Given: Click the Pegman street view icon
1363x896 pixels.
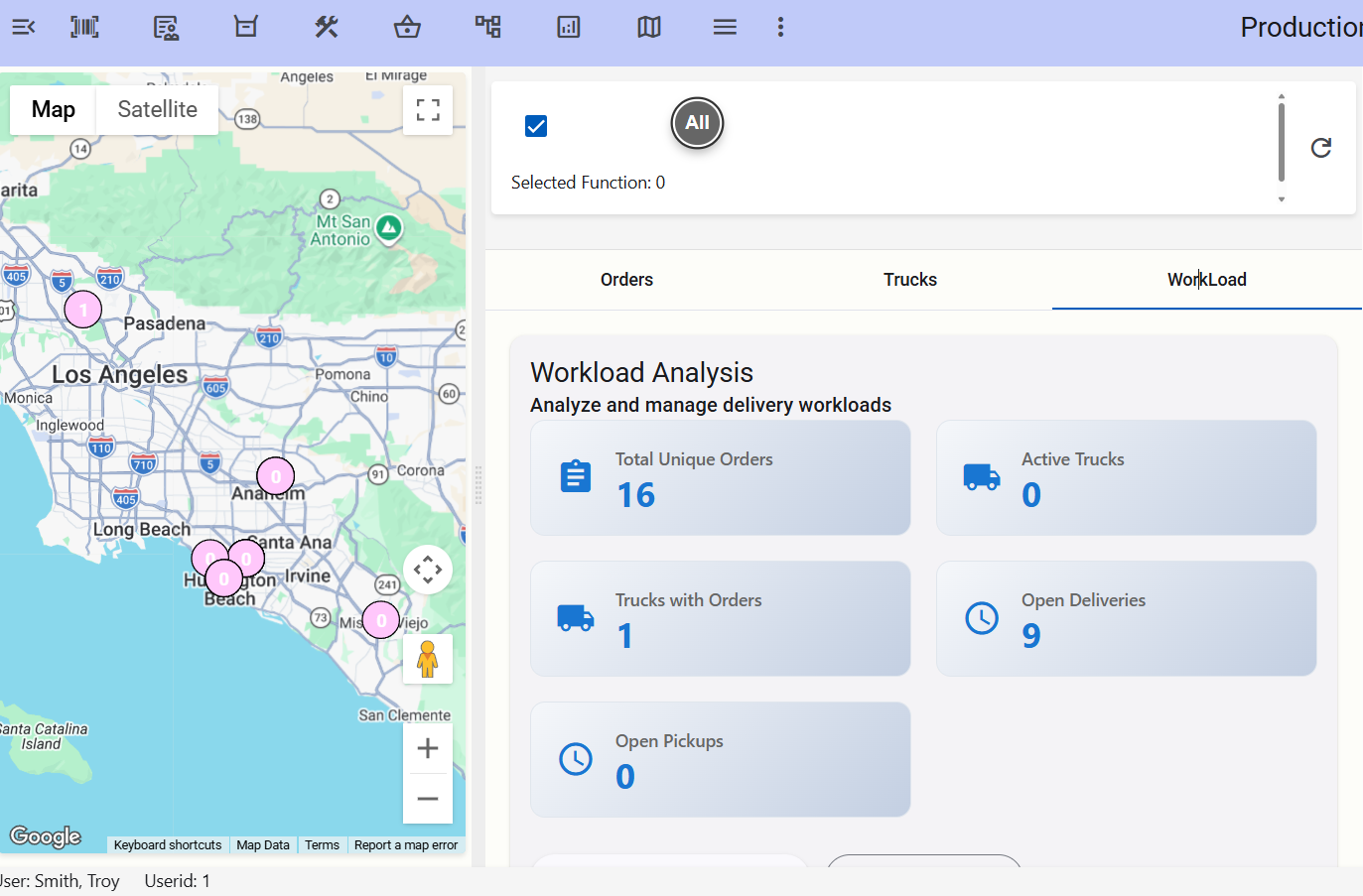Looking at the screenshot, I should (x=427, y=657).
